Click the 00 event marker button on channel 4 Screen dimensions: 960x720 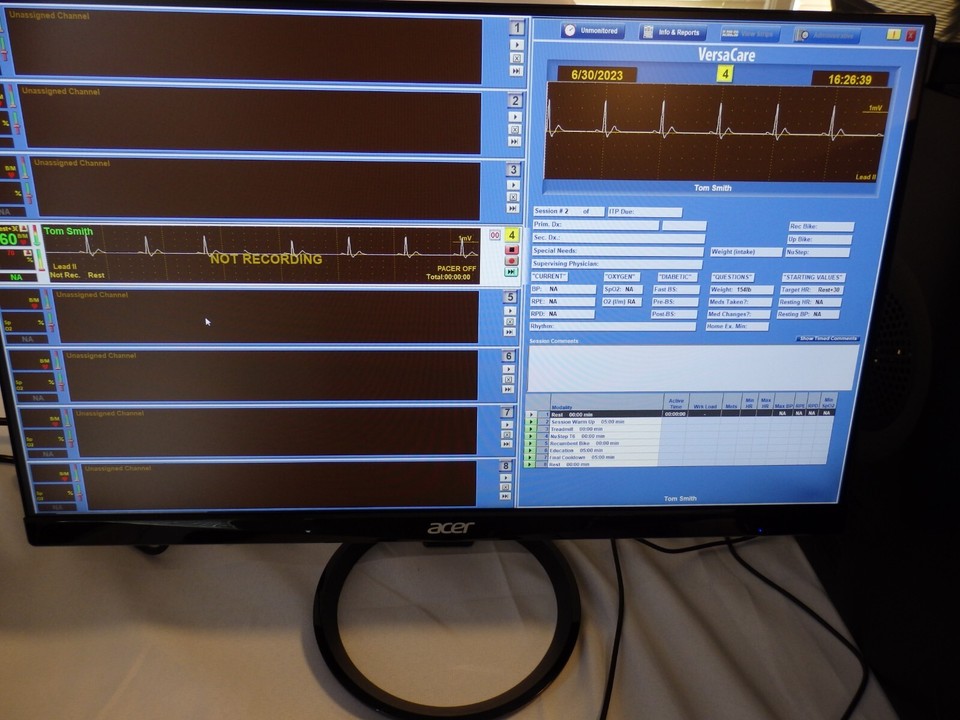(496, 235)
